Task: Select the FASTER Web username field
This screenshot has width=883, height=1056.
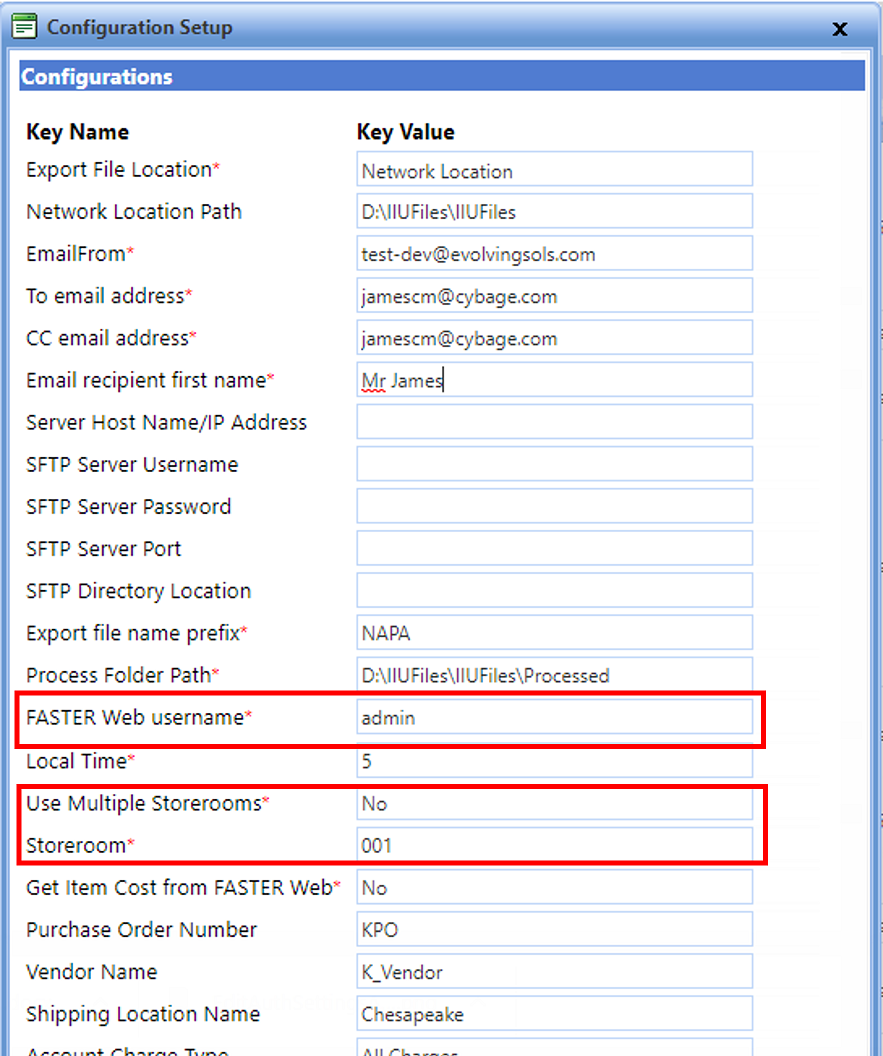Action: pos(554,717)
